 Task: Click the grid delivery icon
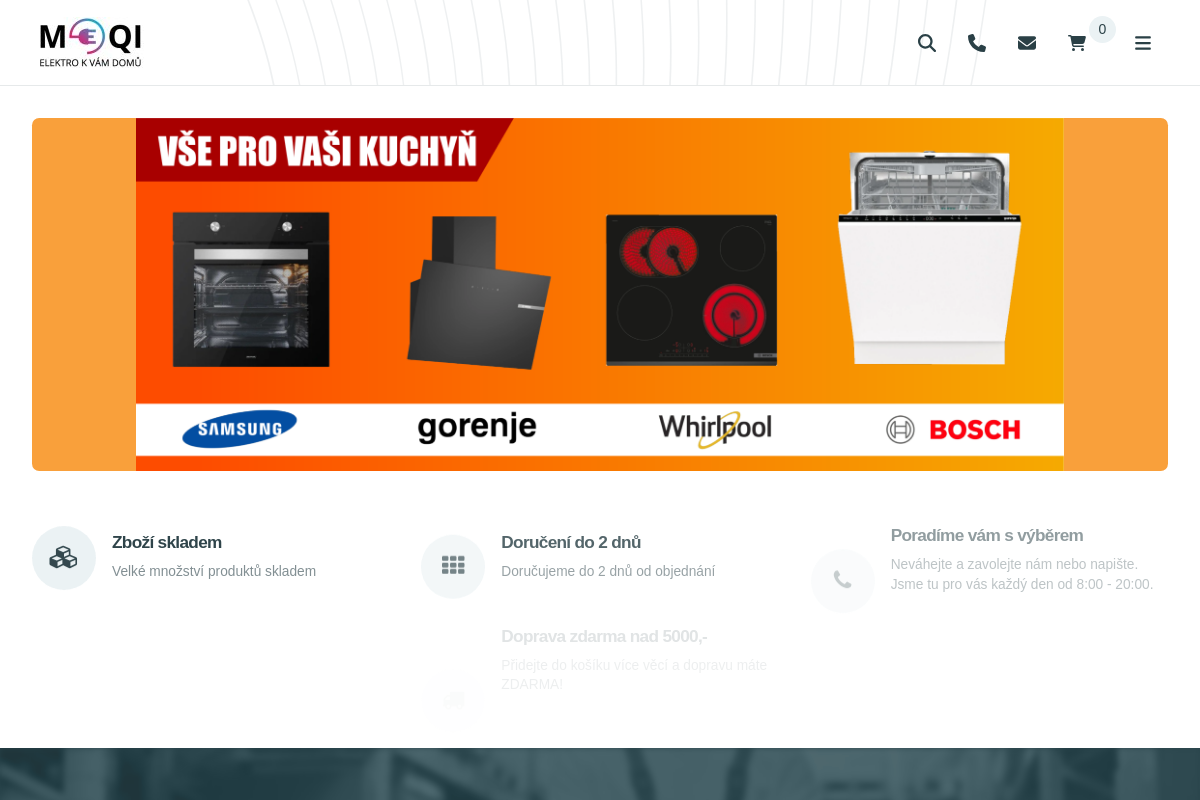453,566
